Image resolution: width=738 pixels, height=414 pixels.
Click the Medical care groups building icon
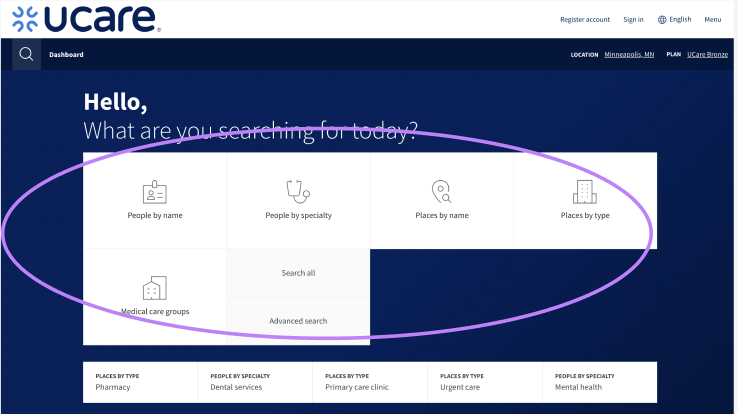click(x=154, y=288)
